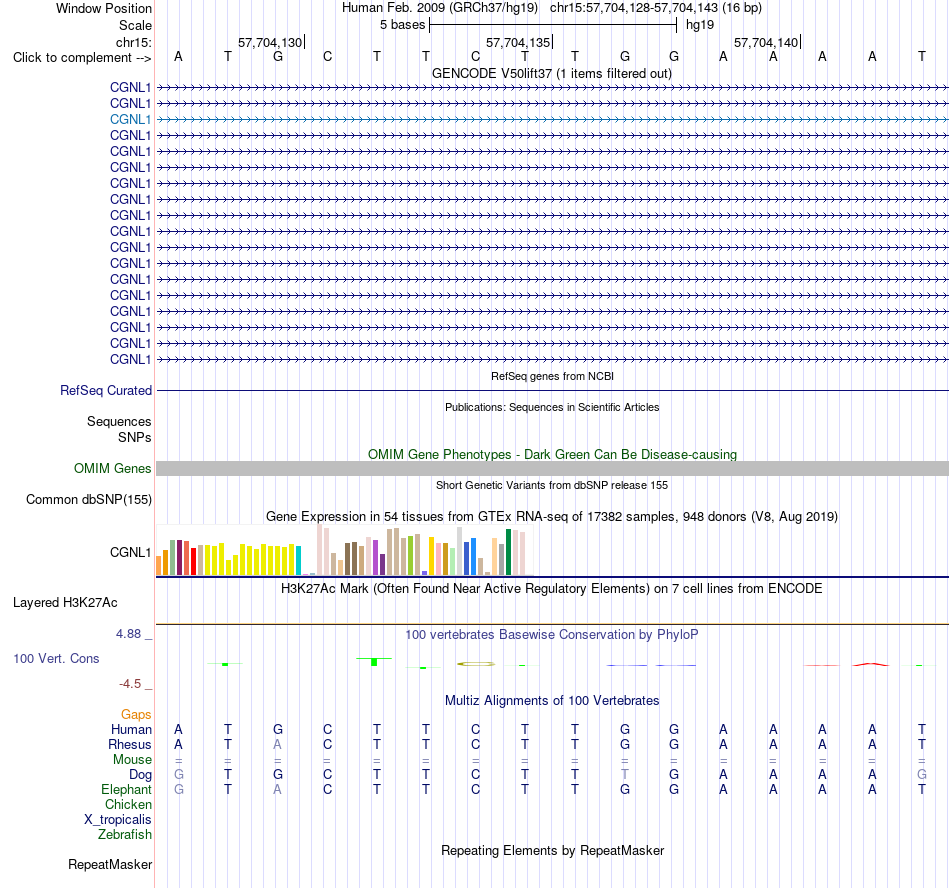Viewport: 950px width, 888px height.
Task: Click the gray OMIM Genes item bar
Action: [552, 468]
